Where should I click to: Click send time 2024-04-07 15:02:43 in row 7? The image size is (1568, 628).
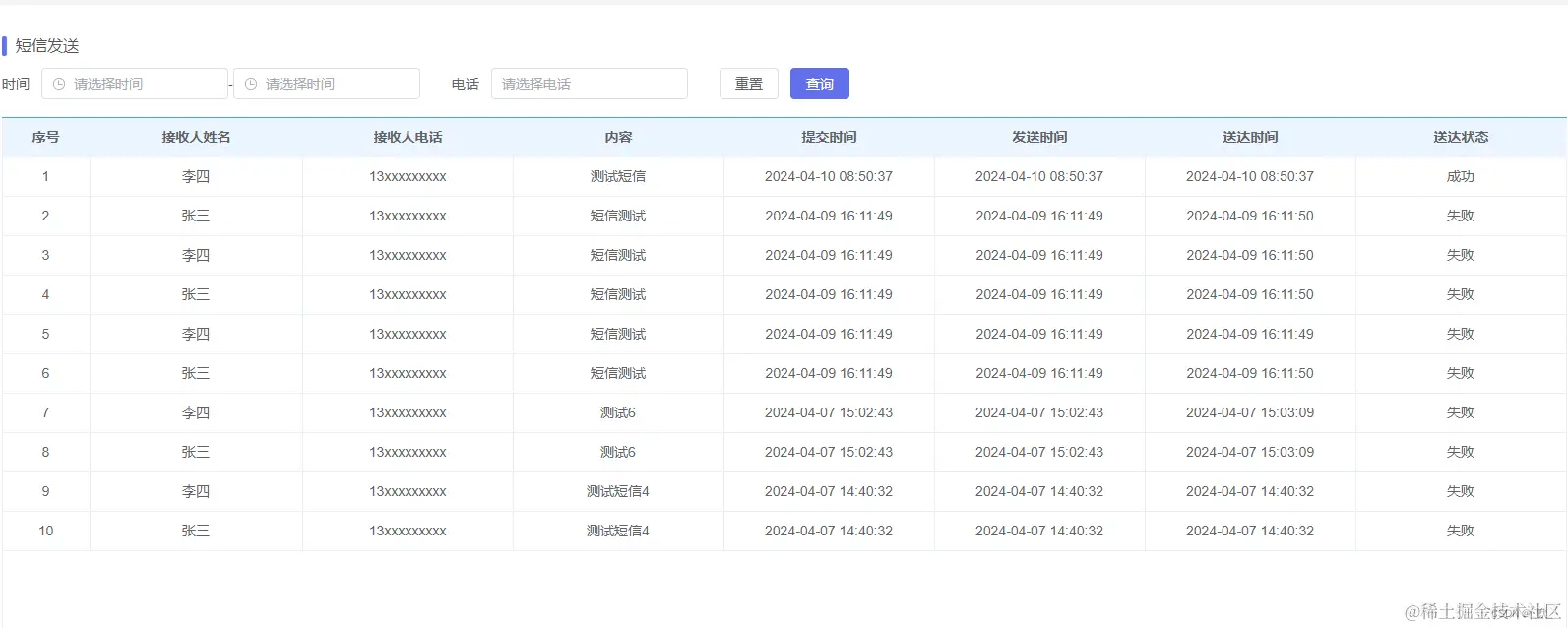click(x=1039, y=412)
